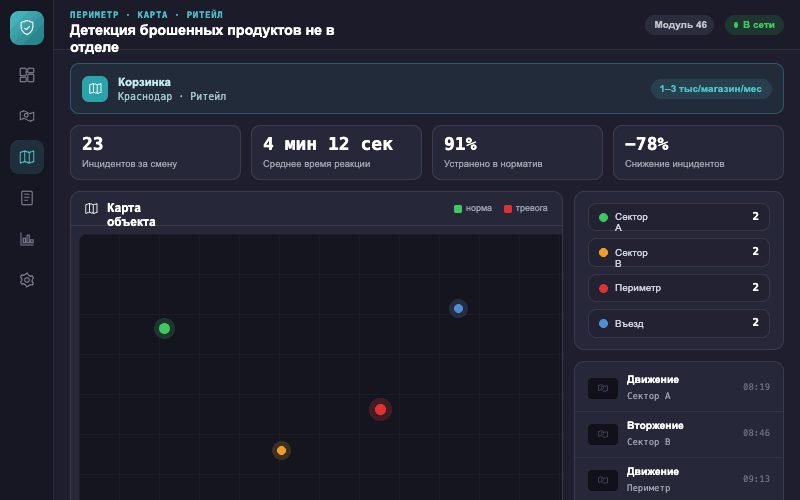Click the Модуль 46 badge
This screenshot has width=800, height=500.
click(680, 25)
